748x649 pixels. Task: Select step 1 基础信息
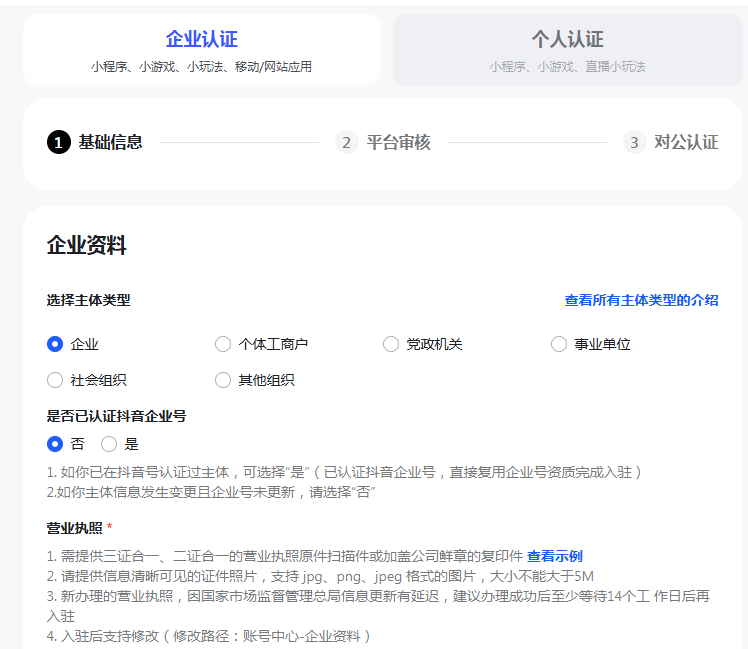(x=95, y=142)
